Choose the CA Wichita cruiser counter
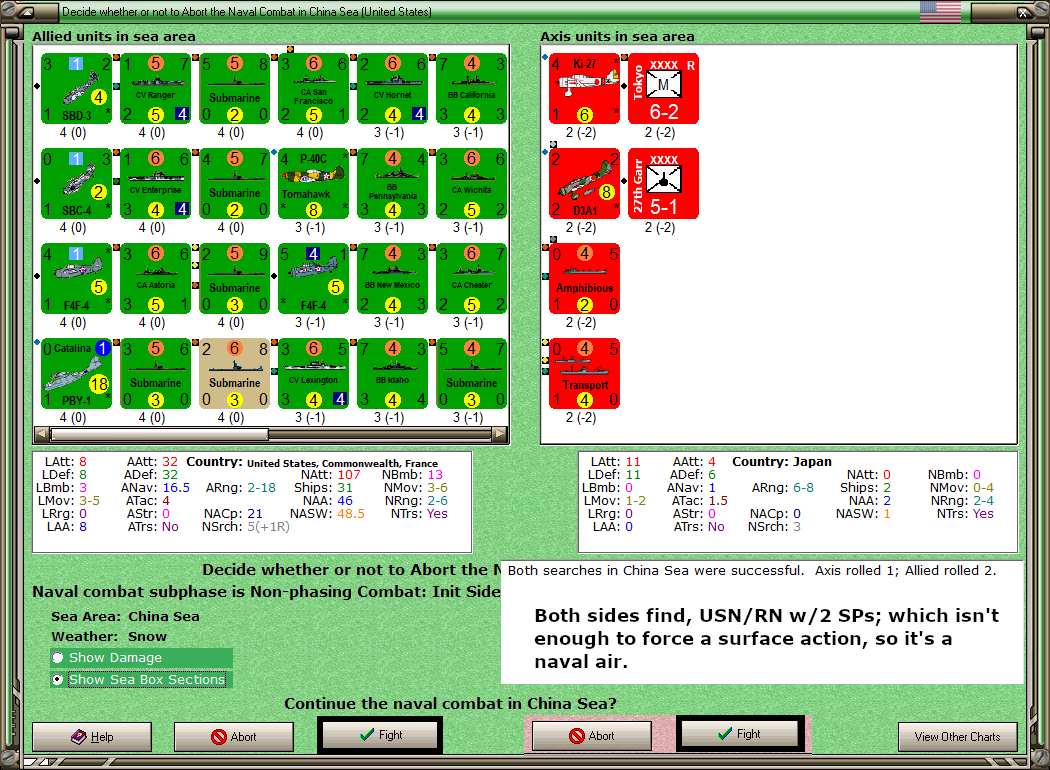 471,184
